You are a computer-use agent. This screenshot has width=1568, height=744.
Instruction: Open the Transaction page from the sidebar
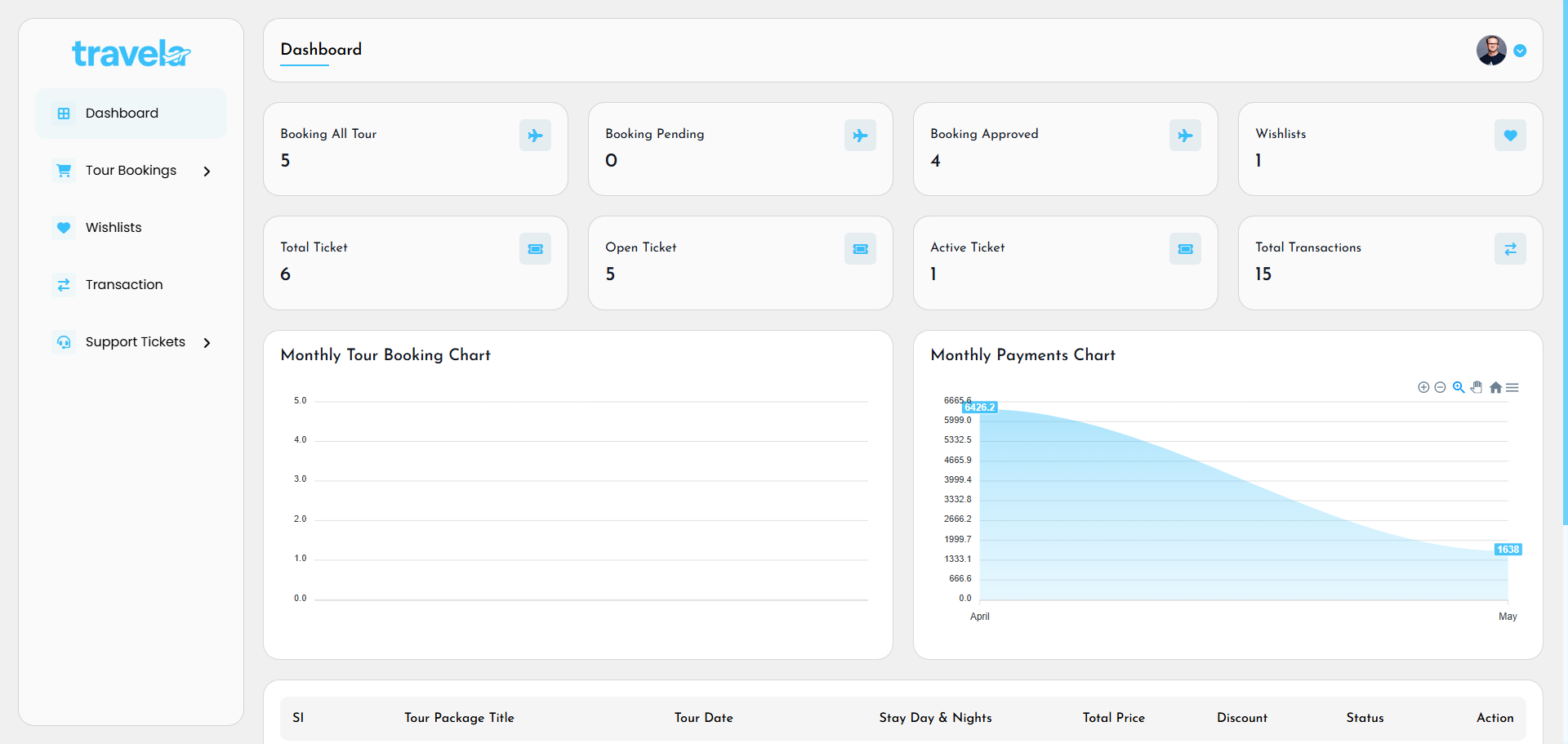click(124, 284)
